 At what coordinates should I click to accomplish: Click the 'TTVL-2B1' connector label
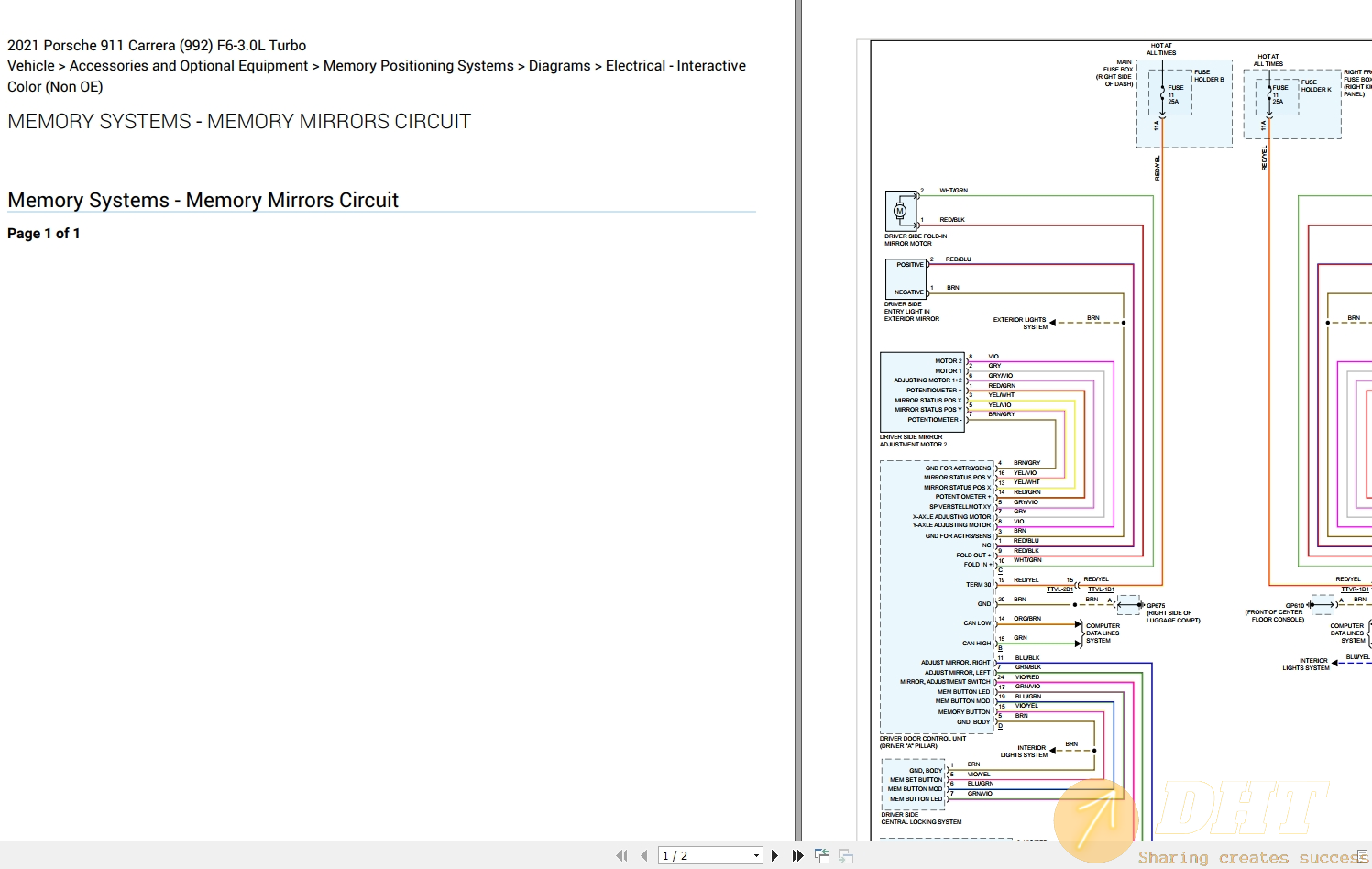pyautogui.click(x=1059, y=589)
